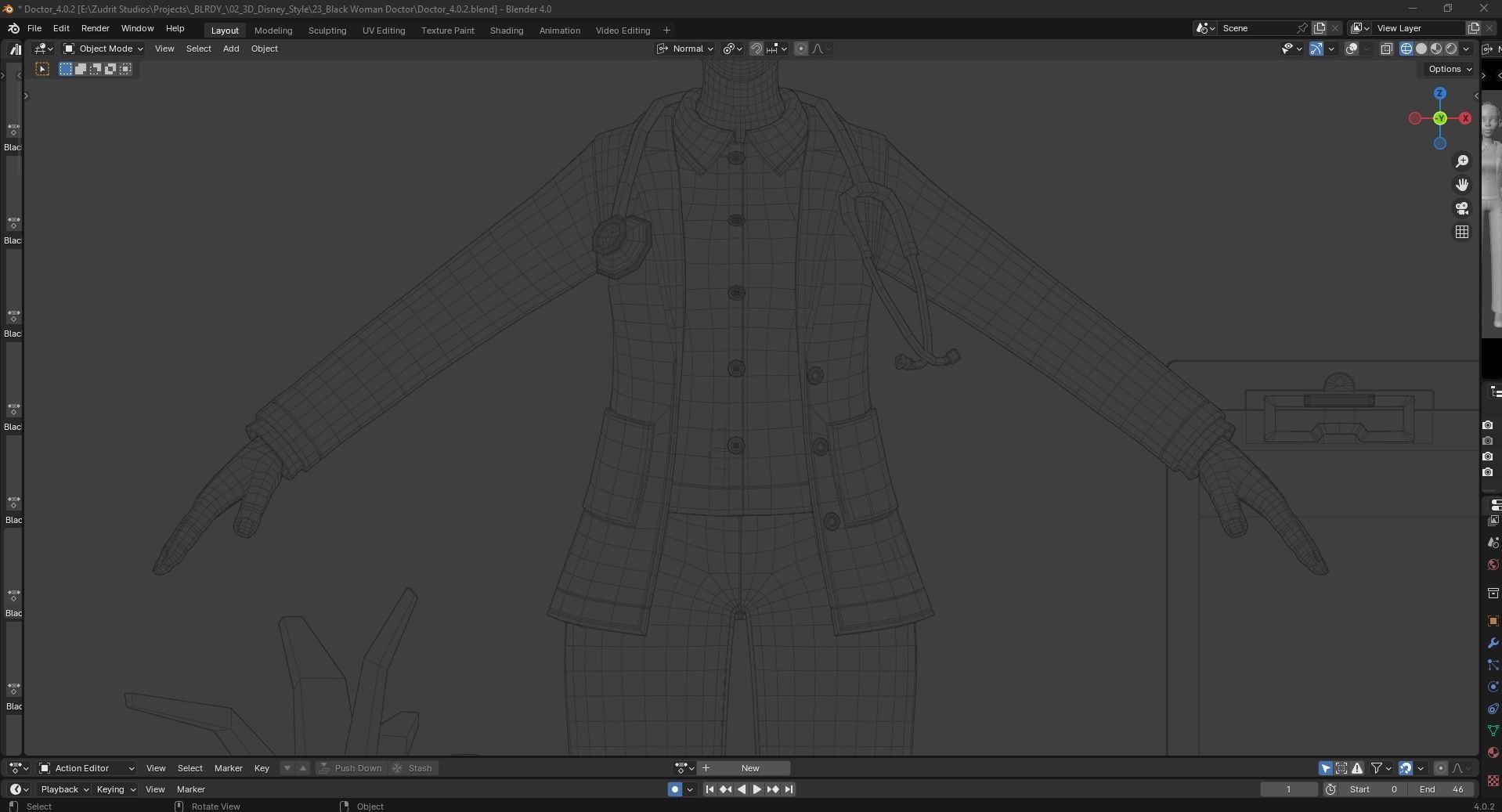Select the hand pan view icon
The height and width of the screenshot is (812, 1502).
tap(1461, 185)
